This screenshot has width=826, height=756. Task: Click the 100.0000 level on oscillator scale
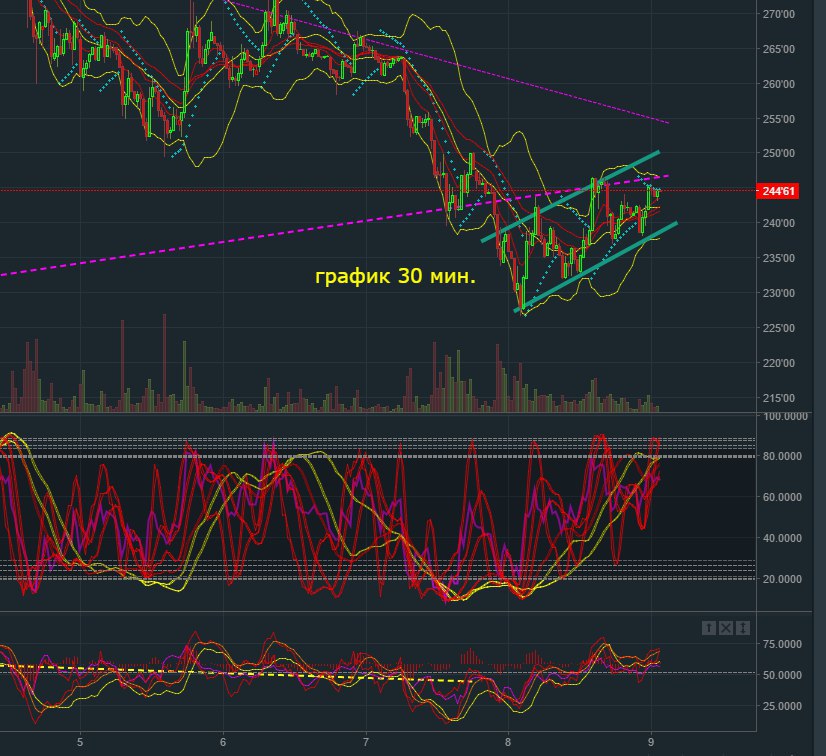coord(785,416)
